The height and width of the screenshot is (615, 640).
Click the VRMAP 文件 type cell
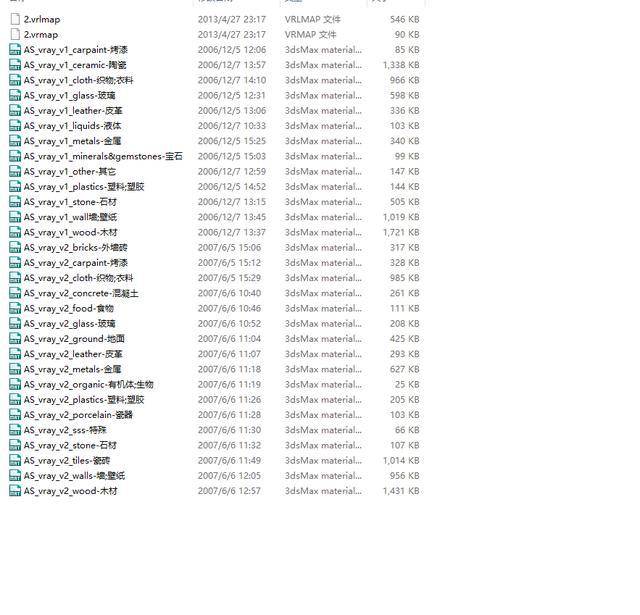(x=311, y=34)
